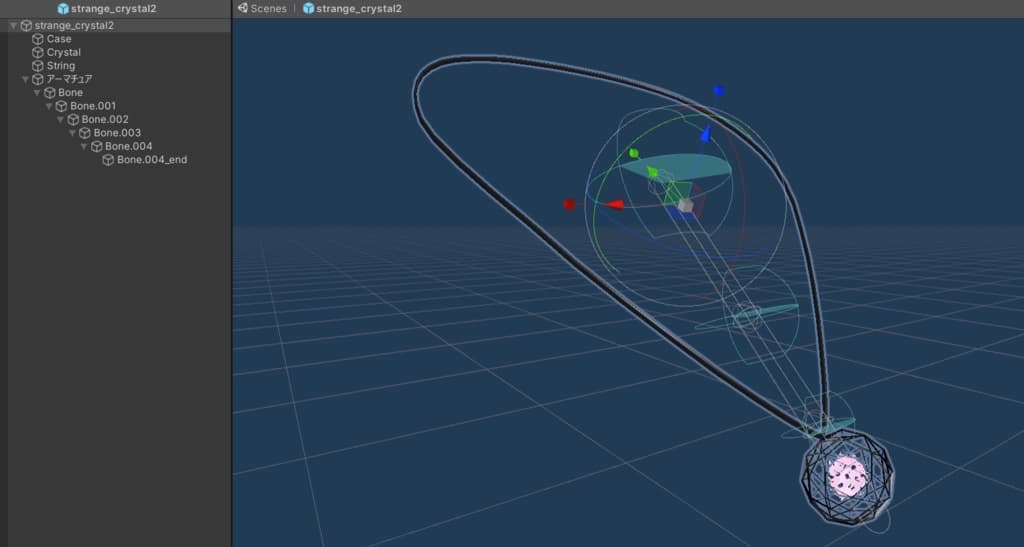Collapse the strange_crystal2 root expander arrow

click(x=13, y=25)
